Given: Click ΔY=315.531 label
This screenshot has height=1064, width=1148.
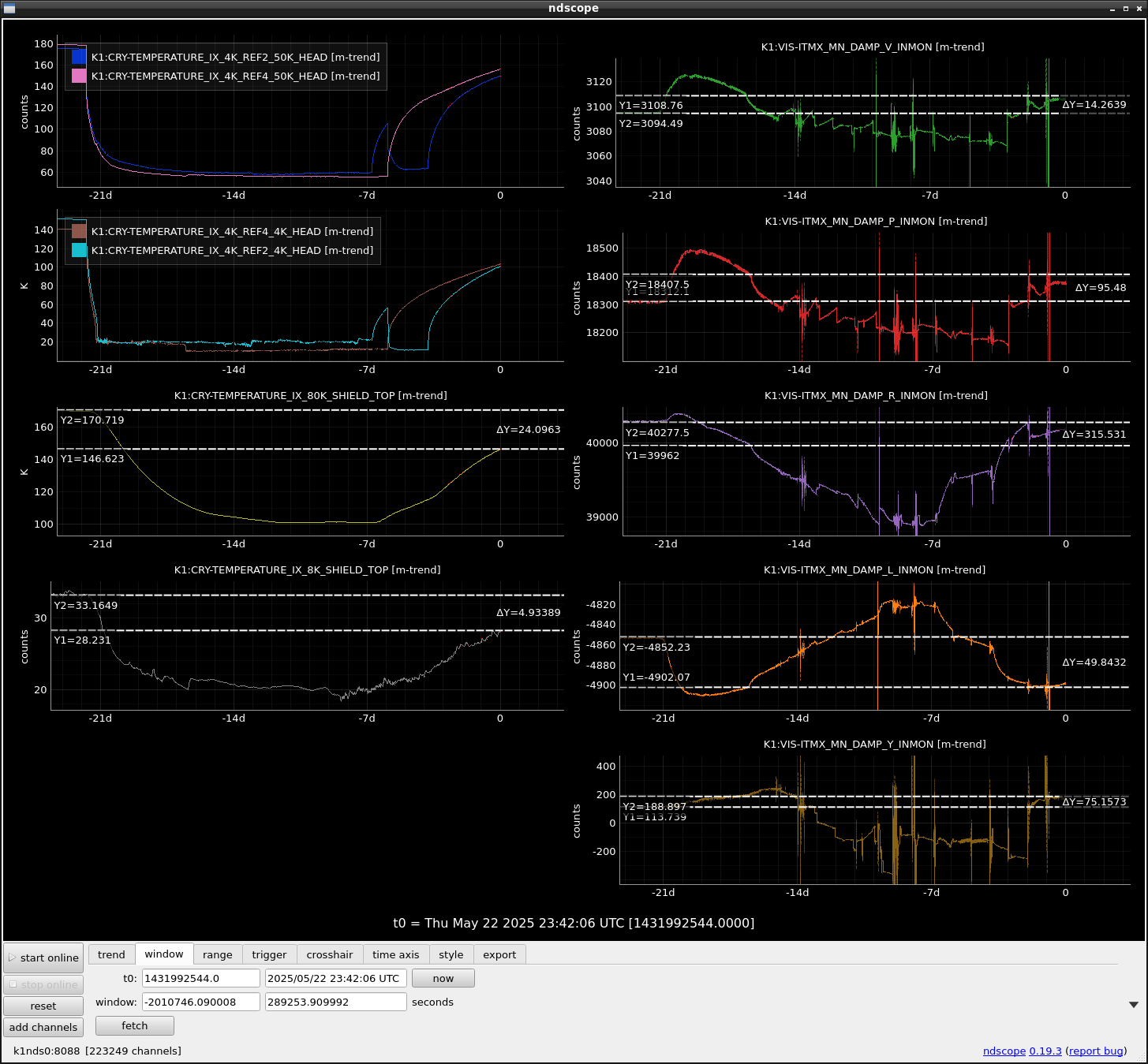Looking at the screenshot, I should point(1094,434).
